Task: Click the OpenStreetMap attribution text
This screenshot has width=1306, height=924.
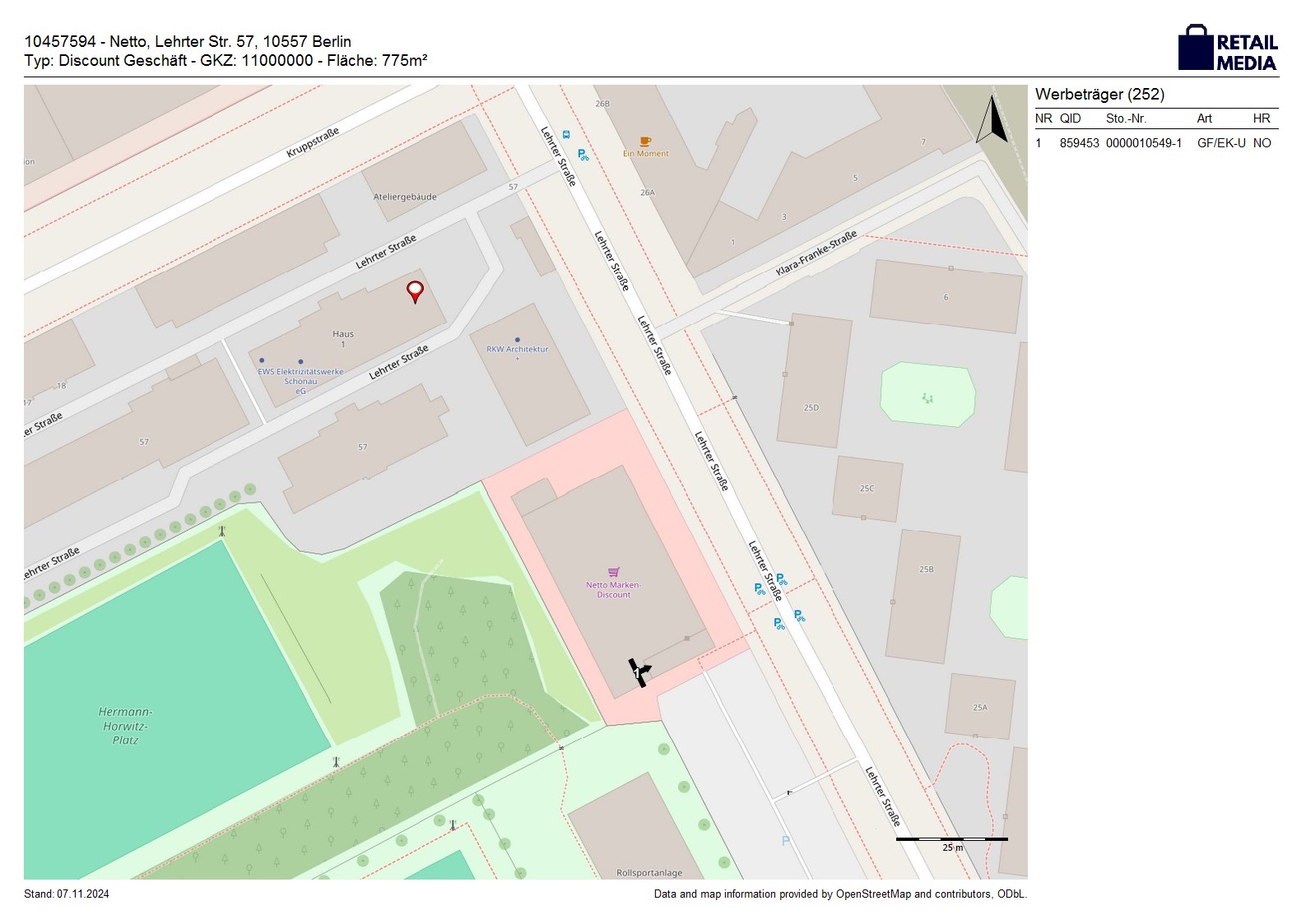Action: pos(839,894)
